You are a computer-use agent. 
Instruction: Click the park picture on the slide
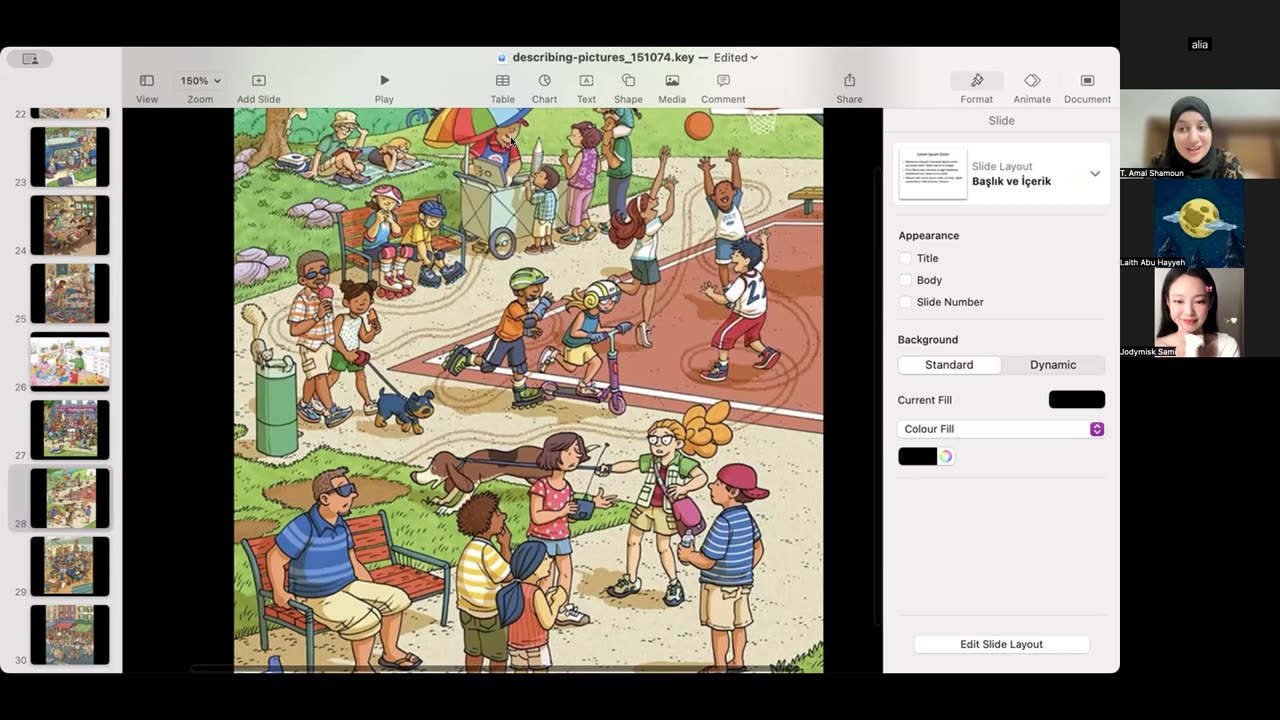click(528, 390)
